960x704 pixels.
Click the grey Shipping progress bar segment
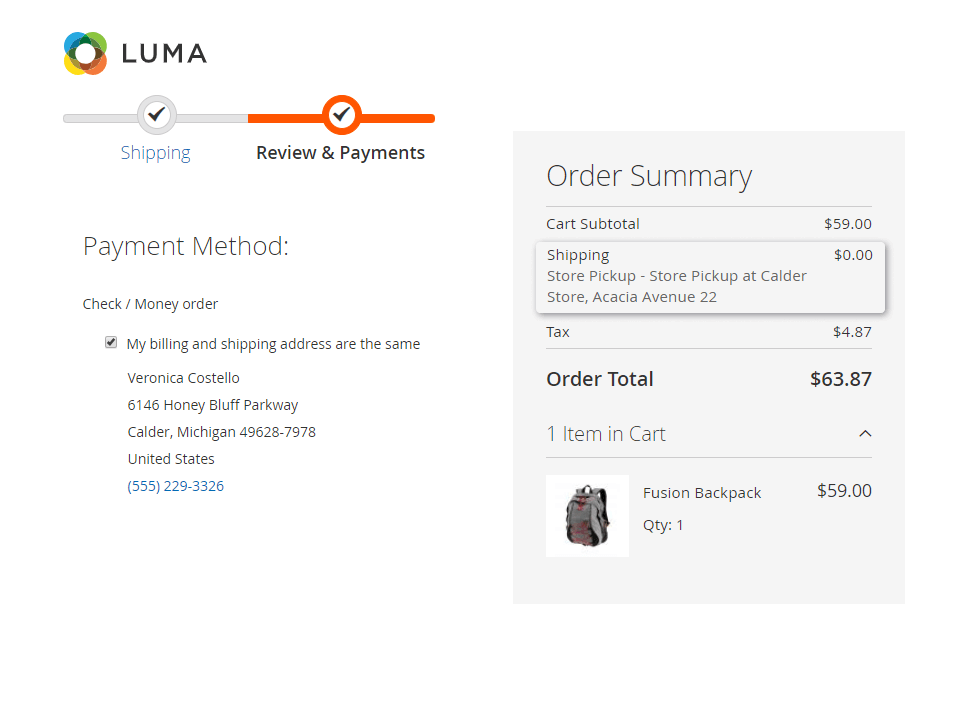(100, 118)
